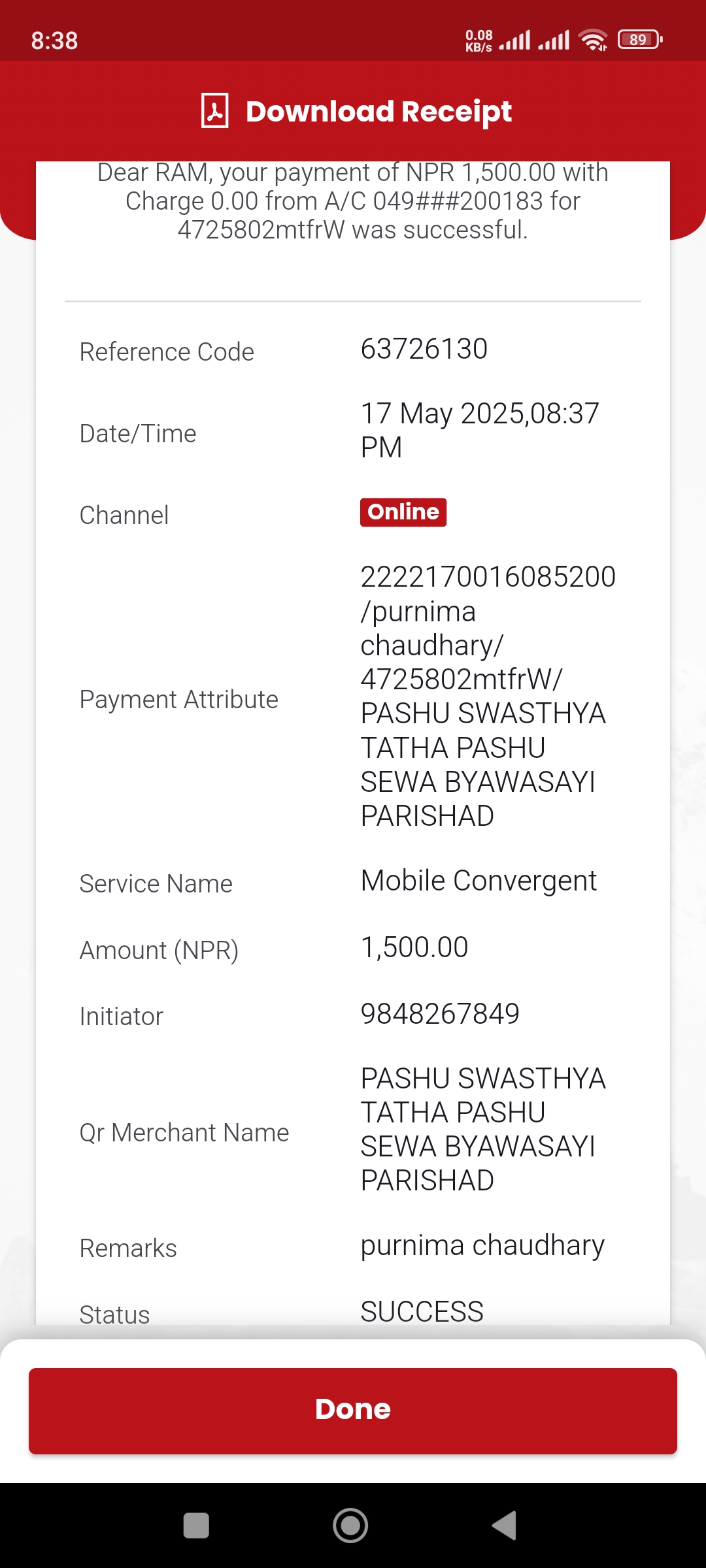Tap the initiator number 9848267849
This screenshot has width=706, height=1568.
pos(440,1014)
